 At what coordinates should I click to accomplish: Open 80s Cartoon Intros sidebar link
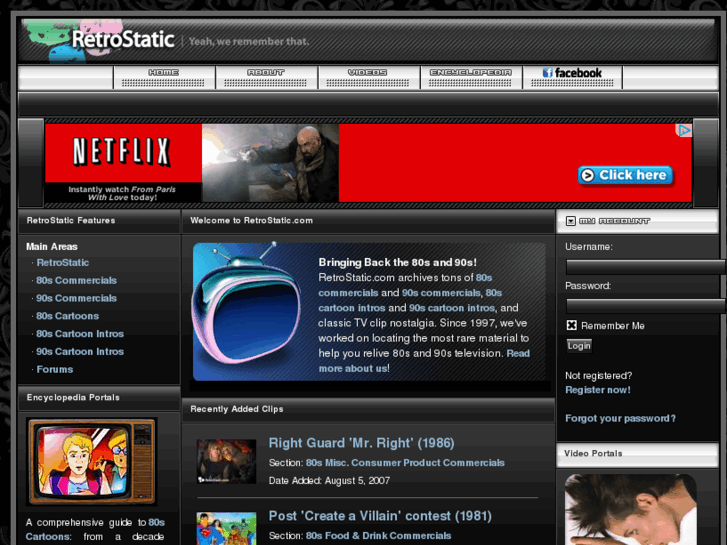tap(80, 334)
